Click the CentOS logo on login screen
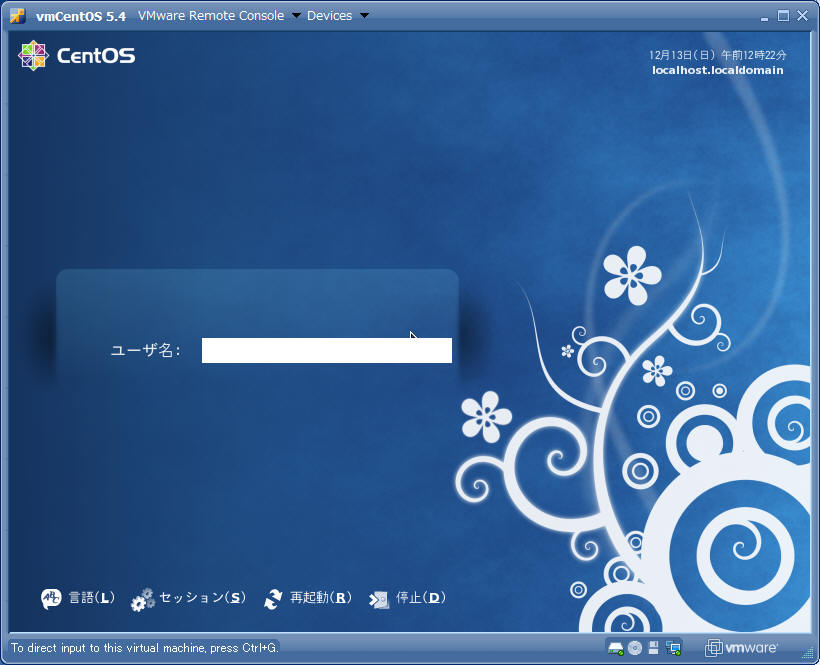Image resolution: width=820 pixels, height=665 pixels. tap(76, 56)
